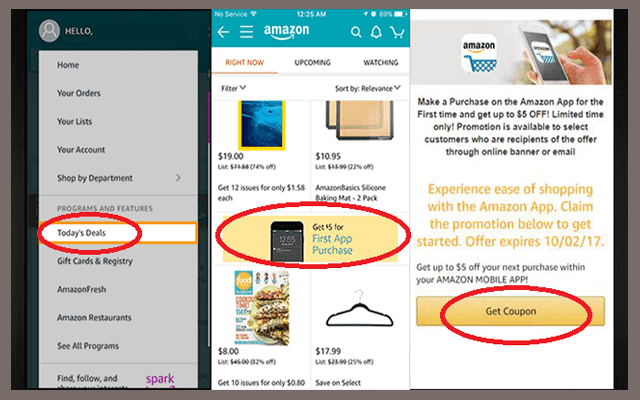Image resolution: width=640 pixels, height=400 pixels.
Task: Open Sort by Relevance dropdown
Action: tap(368, 88)
